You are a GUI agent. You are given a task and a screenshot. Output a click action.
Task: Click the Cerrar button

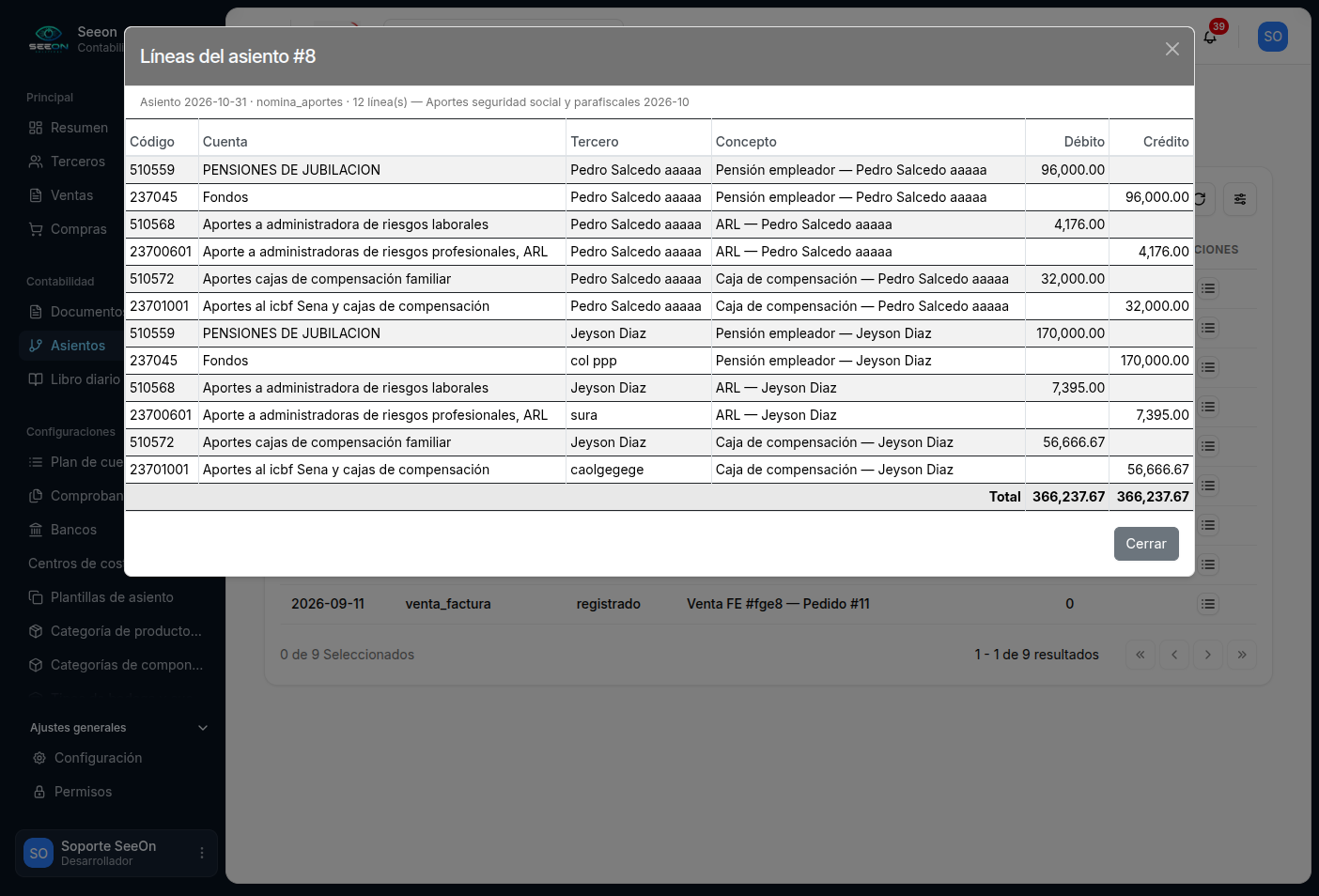1146,544
